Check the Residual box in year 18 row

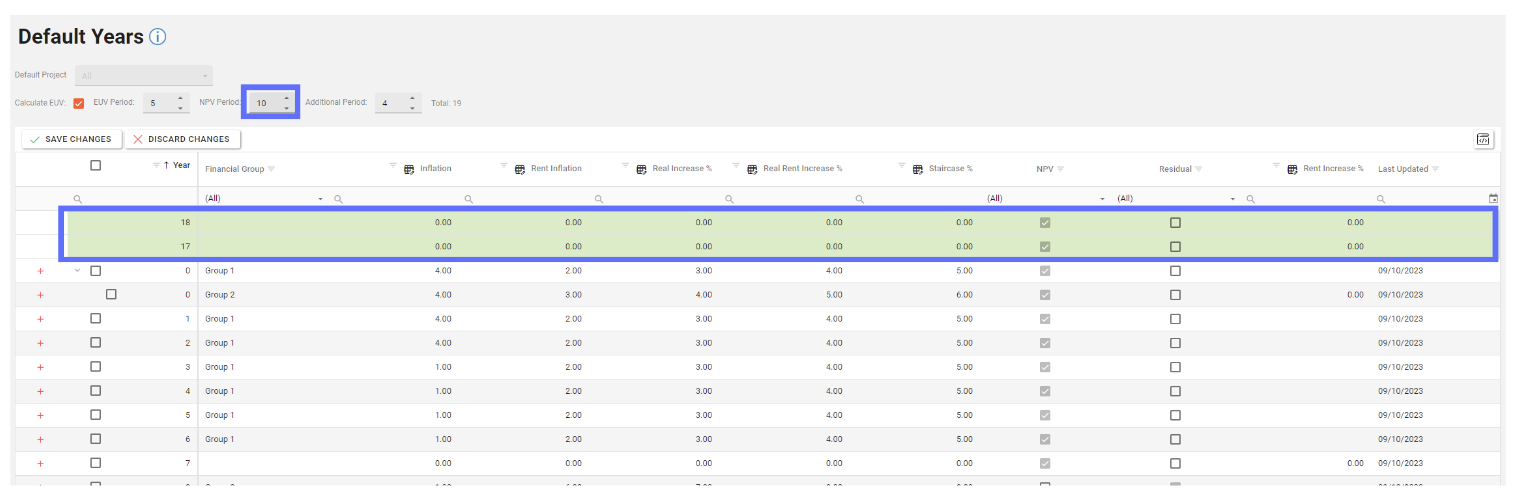coord(1175,223)
